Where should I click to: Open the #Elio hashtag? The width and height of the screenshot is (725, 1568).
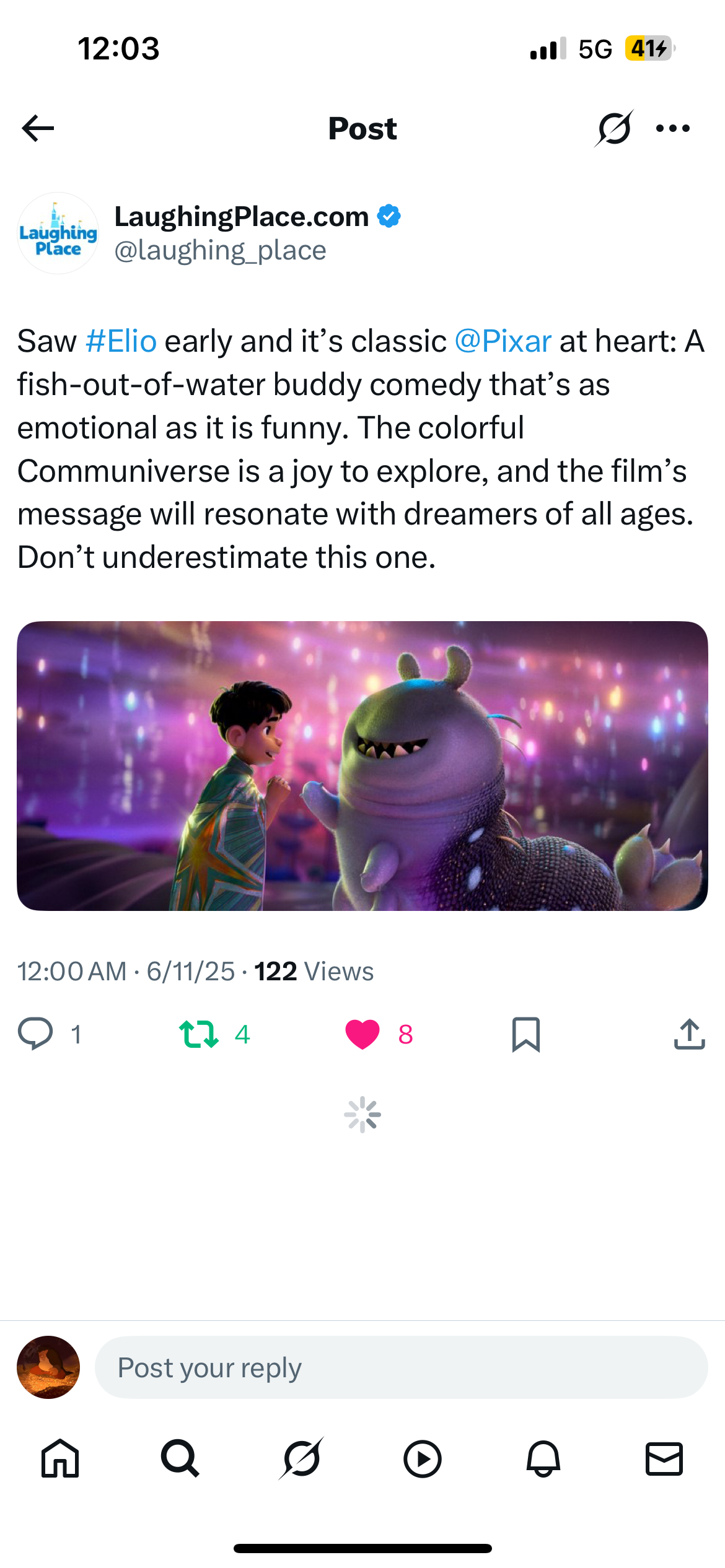121,341
